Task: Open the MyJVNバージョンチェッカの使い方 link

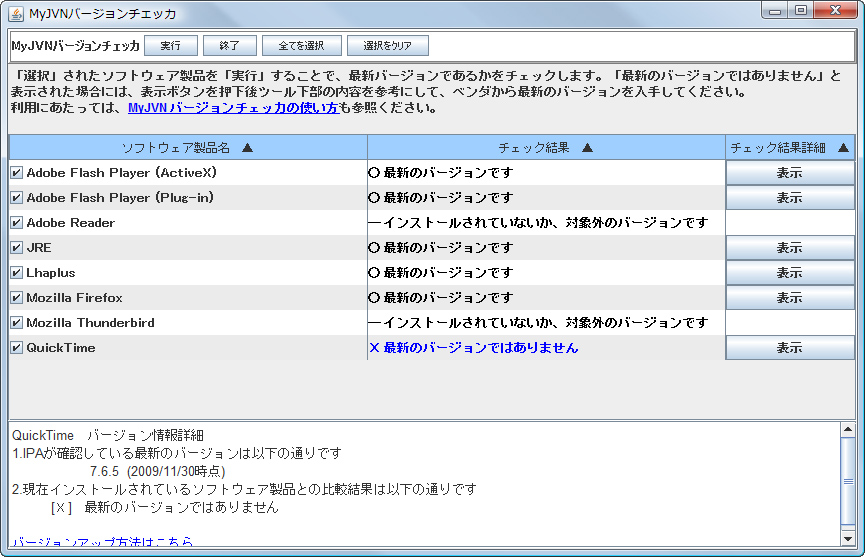Action: [233, 108]
